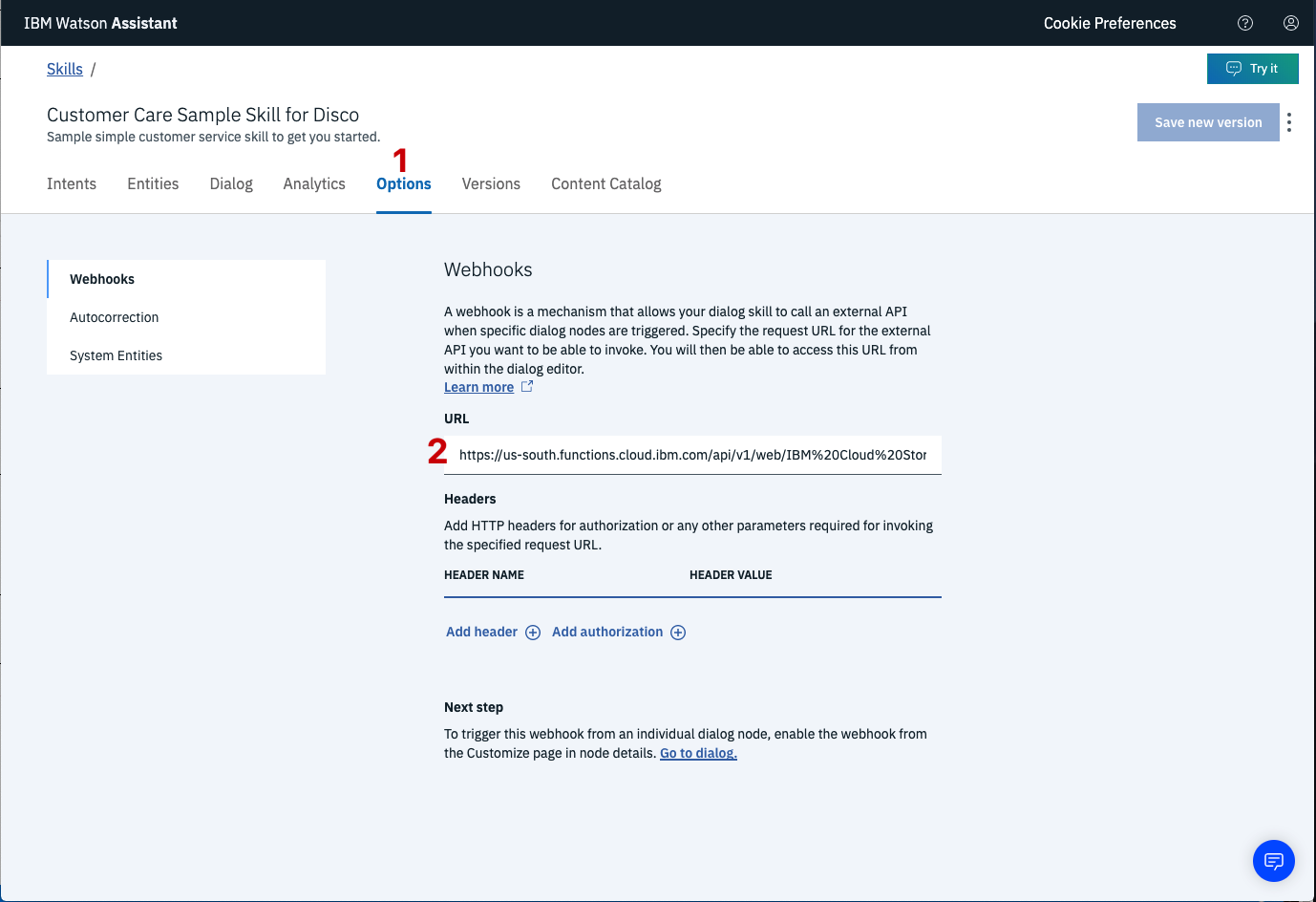1316x902 pixels.
Task: Open the Learn more link
Action: tap(478, 387)
